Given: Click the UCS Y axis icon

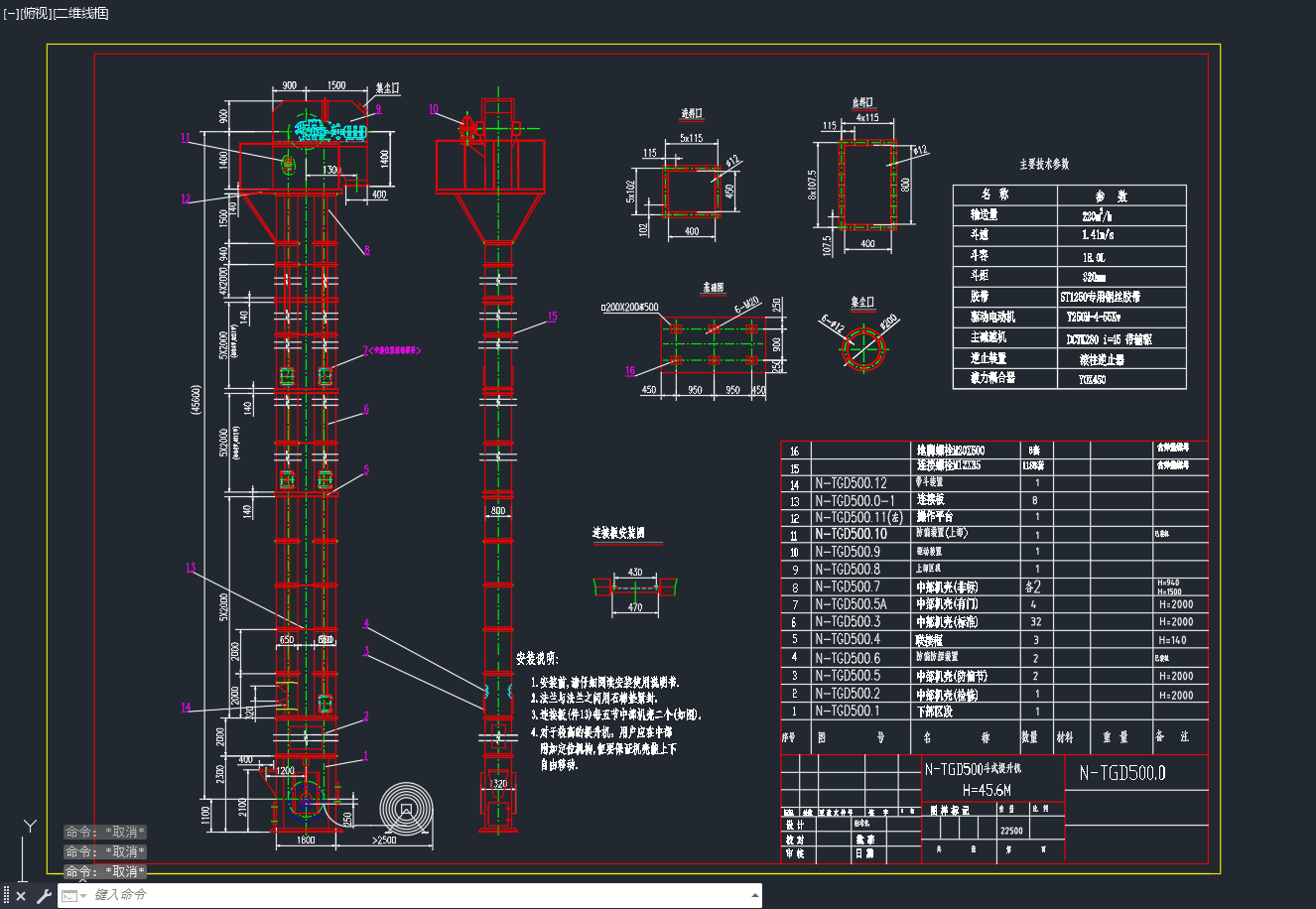Looking at the screenshot, I should pyautogui.click(x=31, y=828).
